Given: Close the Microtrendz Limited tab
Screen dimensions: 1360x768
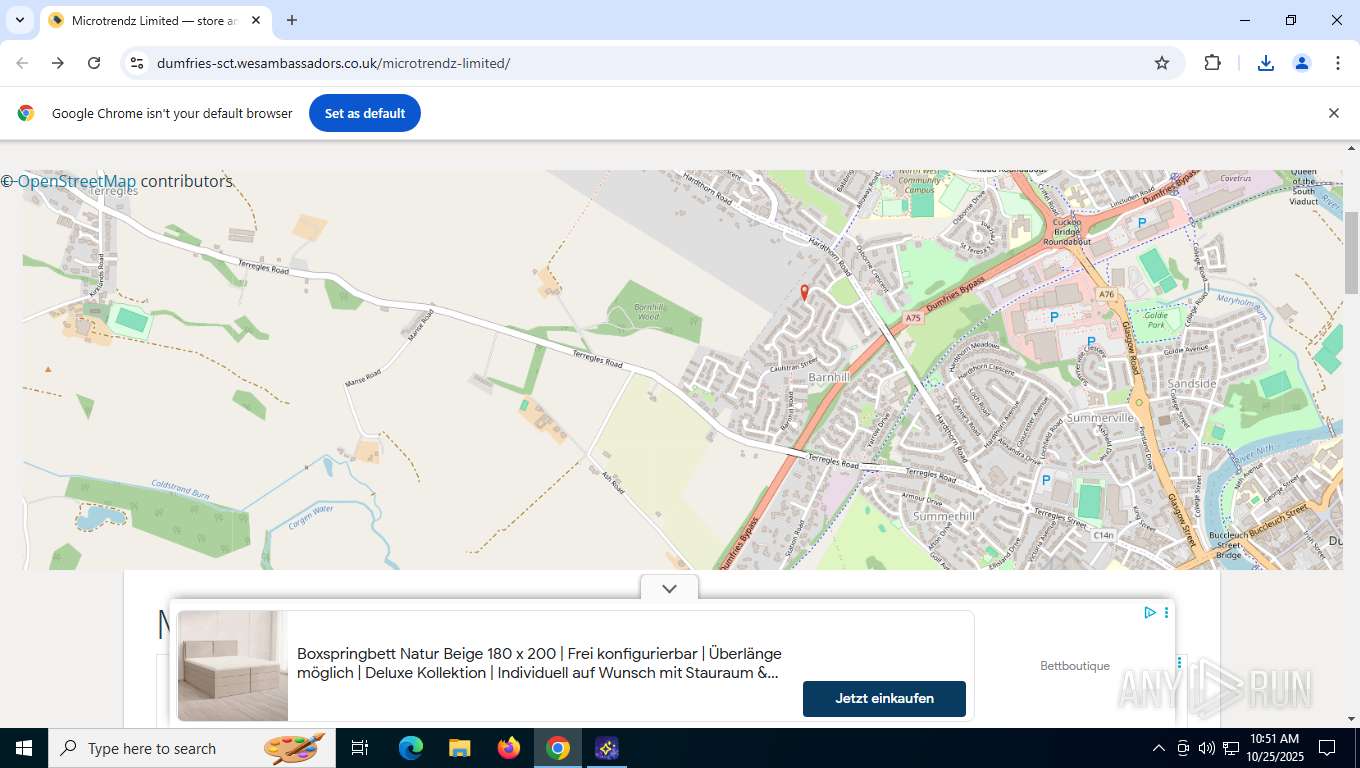Looking at the screenshot, I should tap(255, 20).
